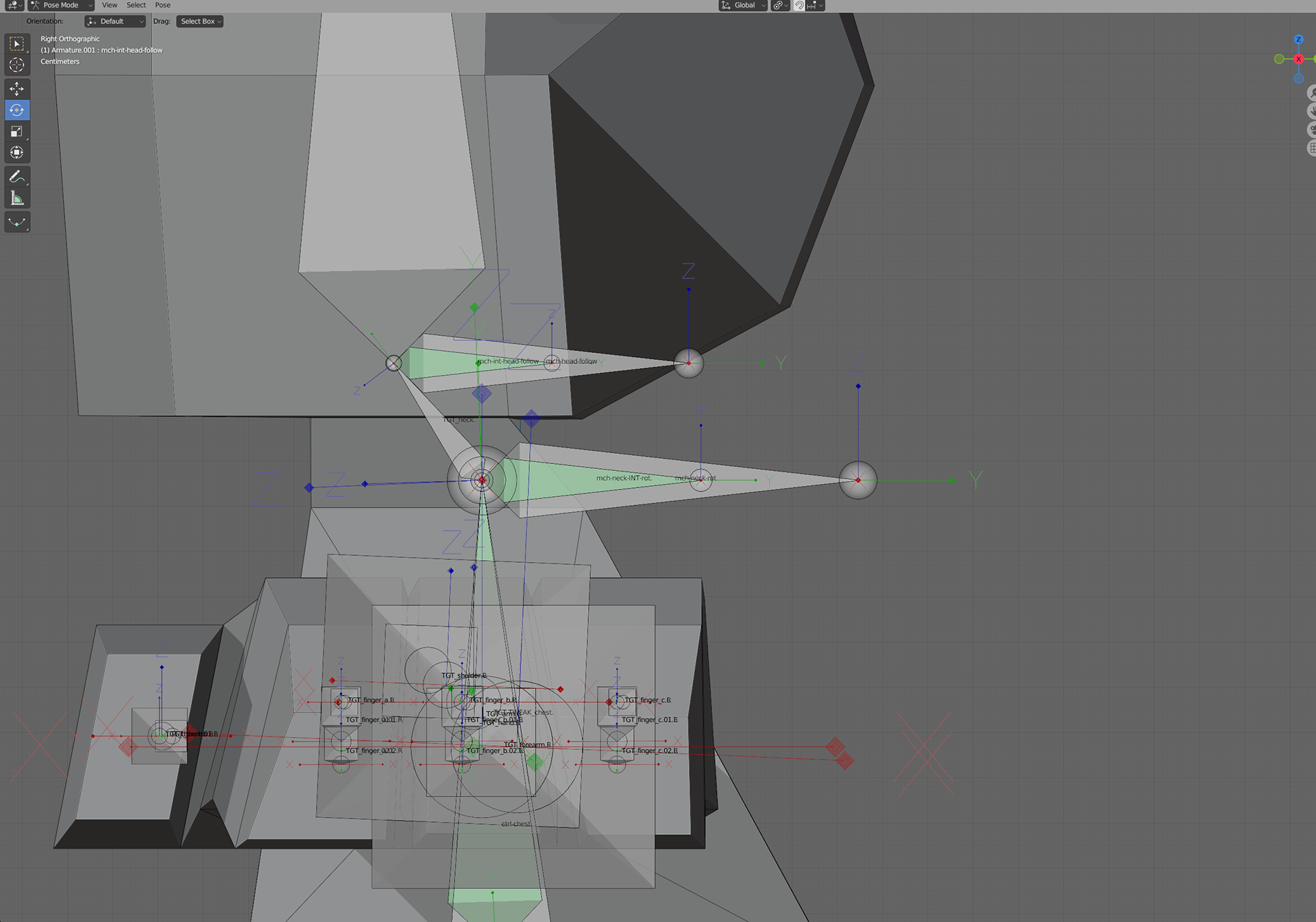The height and width of the screenshot is (922, 1316).
Task: Activate the 3D Cursor tool
Action: pyautogui.click(x=16, y=65)
